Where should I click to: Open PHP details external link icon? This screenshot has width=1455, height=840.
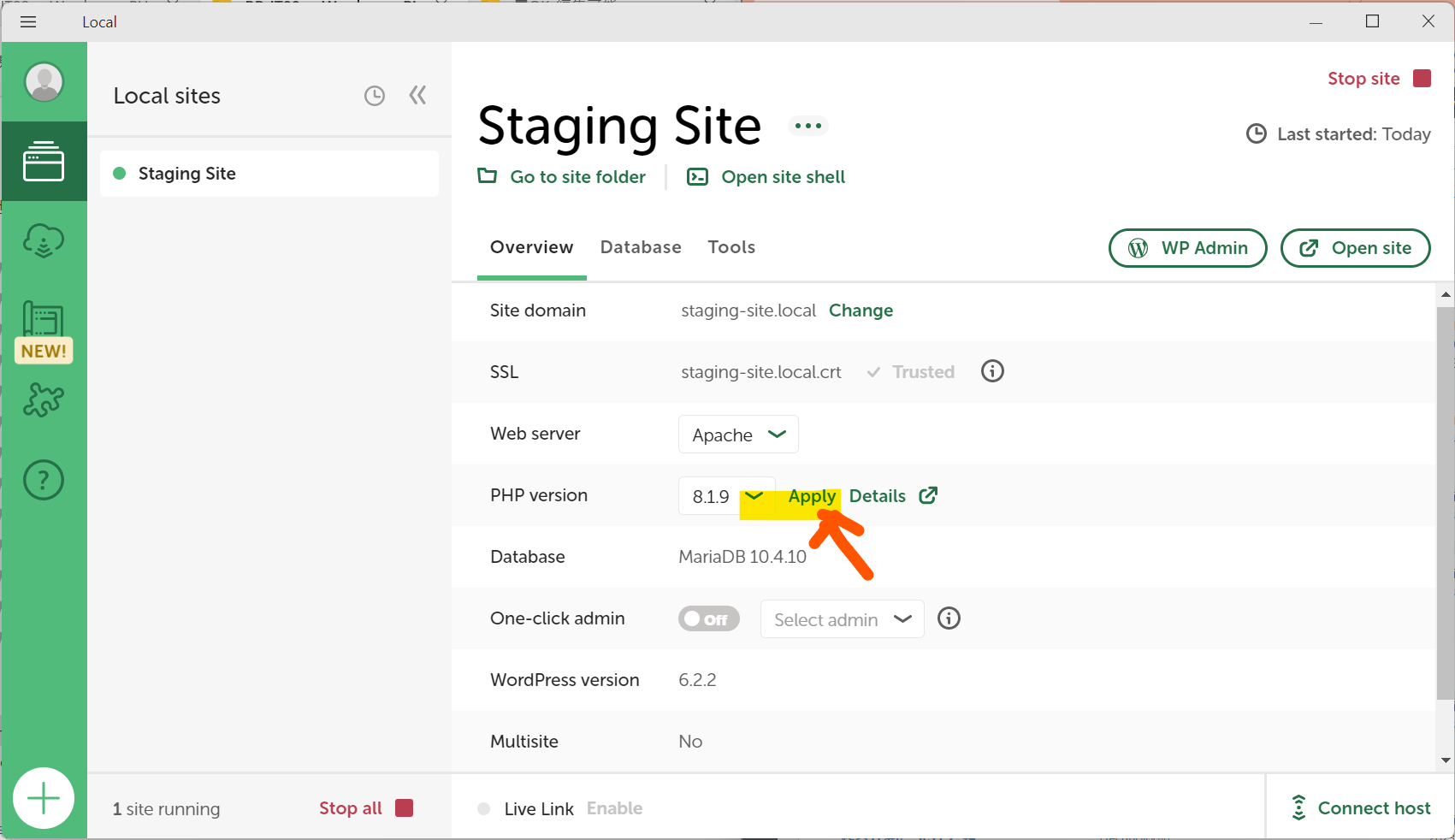click(x=928, y=495)
